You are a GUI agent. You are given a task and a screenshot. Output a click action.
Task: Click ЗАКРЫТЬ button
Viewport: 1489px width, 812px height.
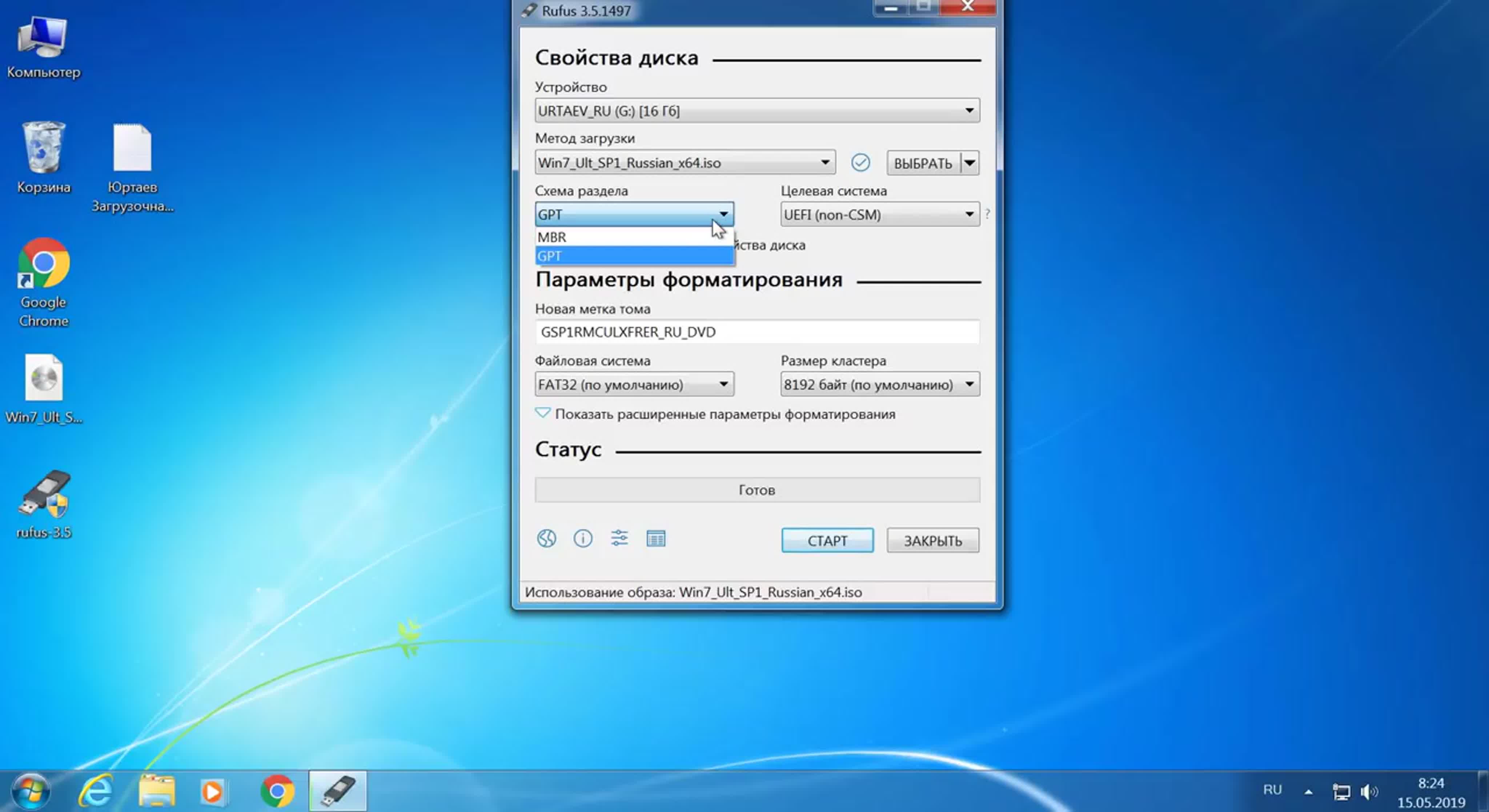[933, 540]
